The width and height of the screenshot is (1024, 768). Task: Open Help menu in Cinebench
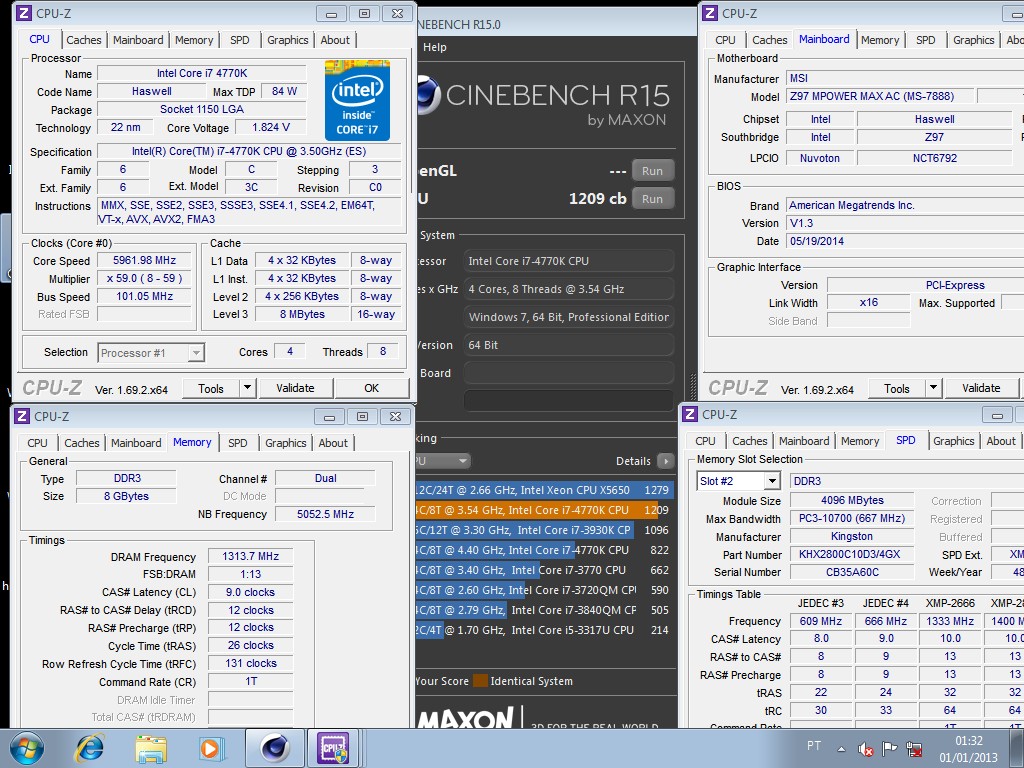pos(435,47)
